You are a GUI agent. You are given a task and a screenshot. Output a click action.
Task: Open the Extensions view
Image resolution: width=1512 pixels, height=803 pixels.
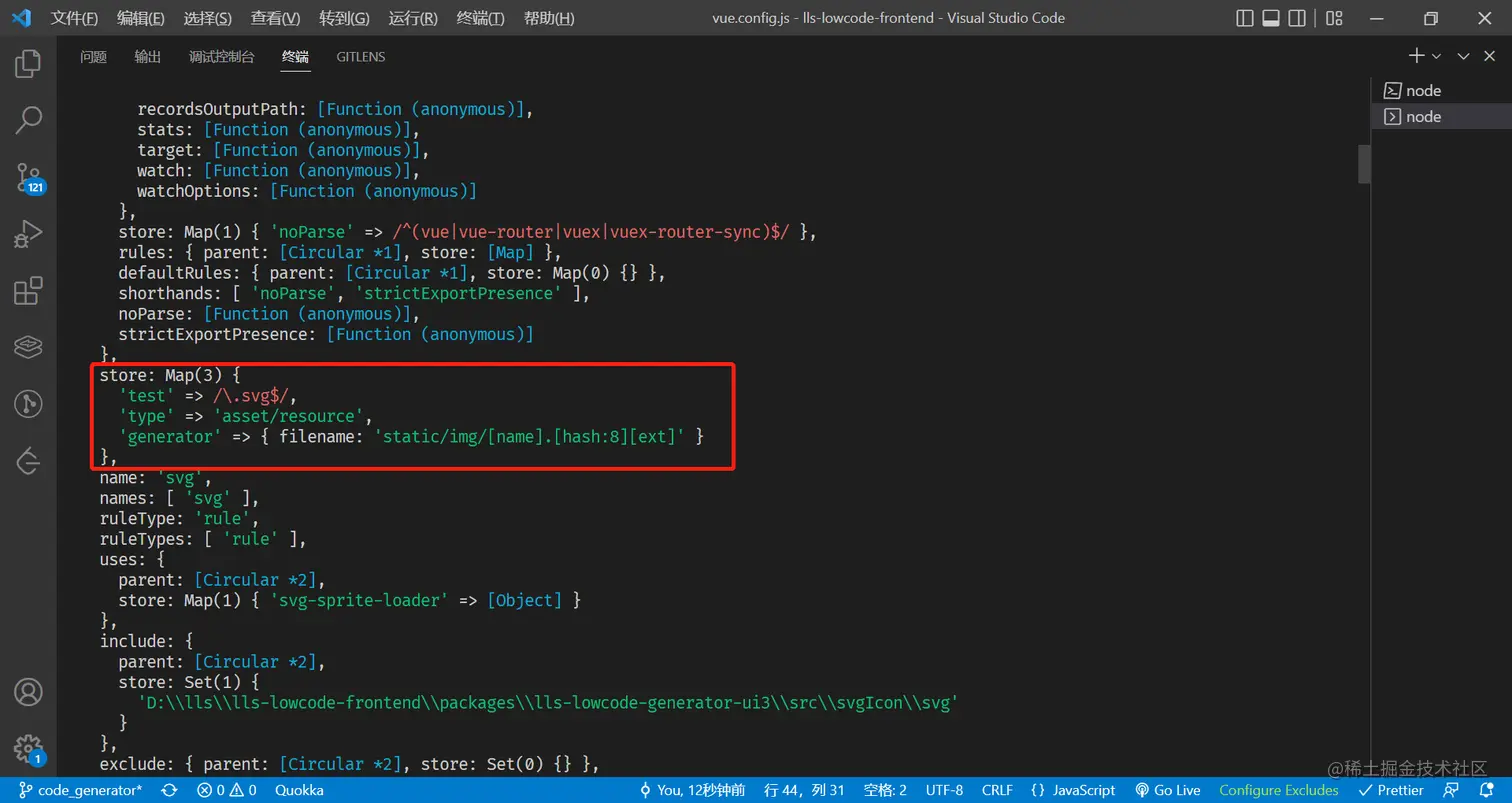coord(28,291)
